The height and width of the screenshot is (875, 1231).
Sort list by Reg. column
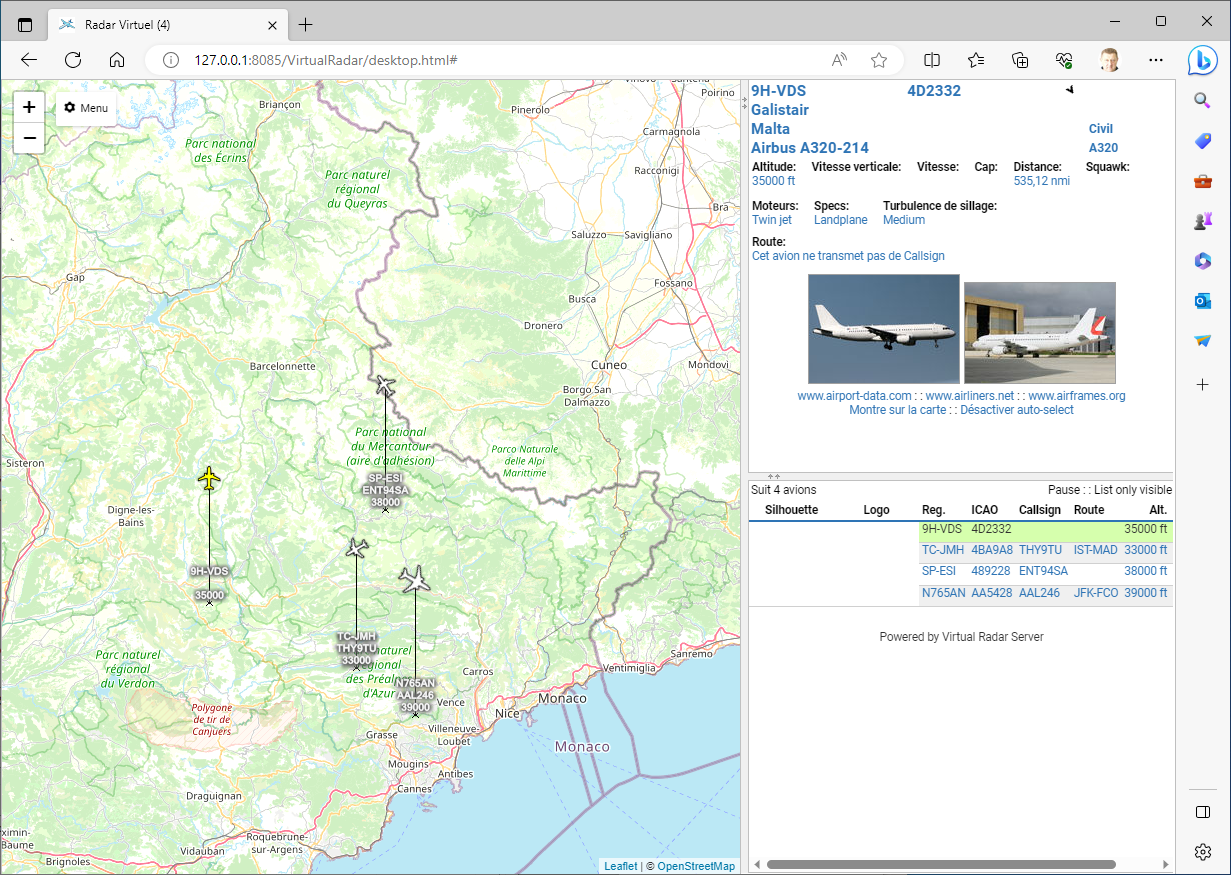(x=934, y=510)
